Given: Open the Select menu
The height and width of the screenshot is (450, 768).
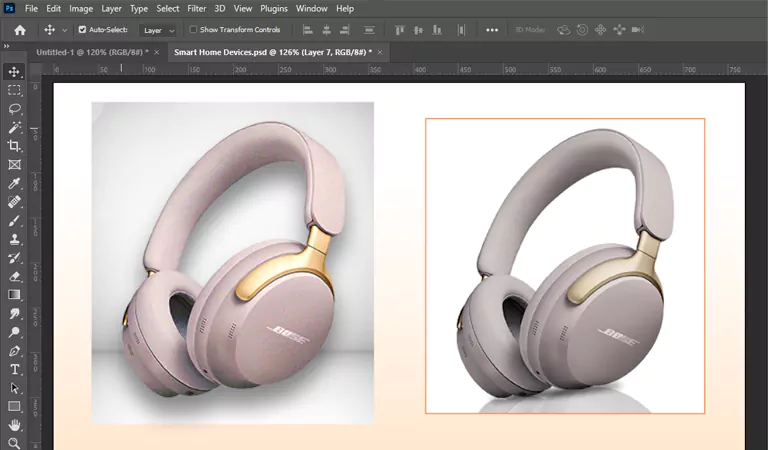Looking at the screenshot, I should 168,8.
